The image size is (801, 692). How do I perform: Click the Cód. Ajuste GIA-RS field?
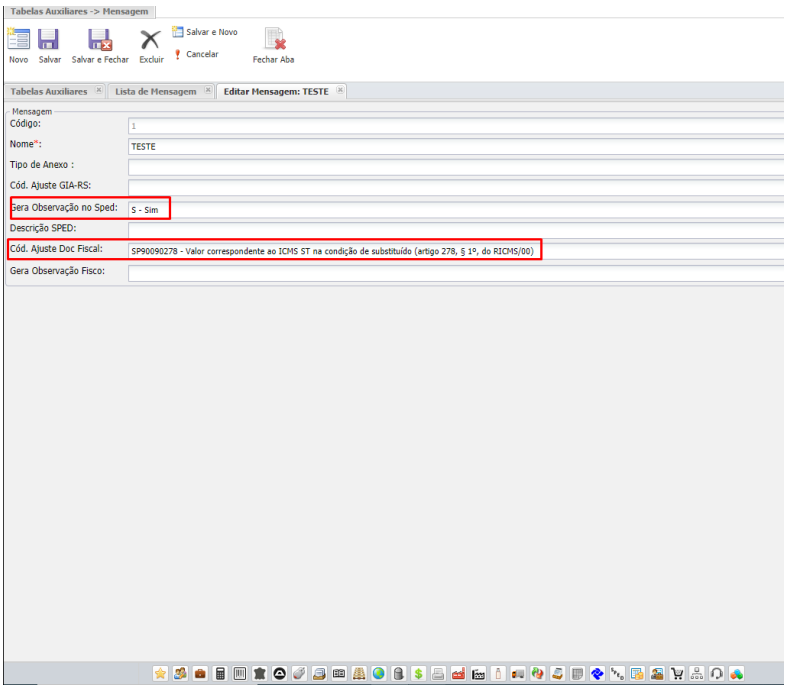pyautogui.click(x=456, y=187)
